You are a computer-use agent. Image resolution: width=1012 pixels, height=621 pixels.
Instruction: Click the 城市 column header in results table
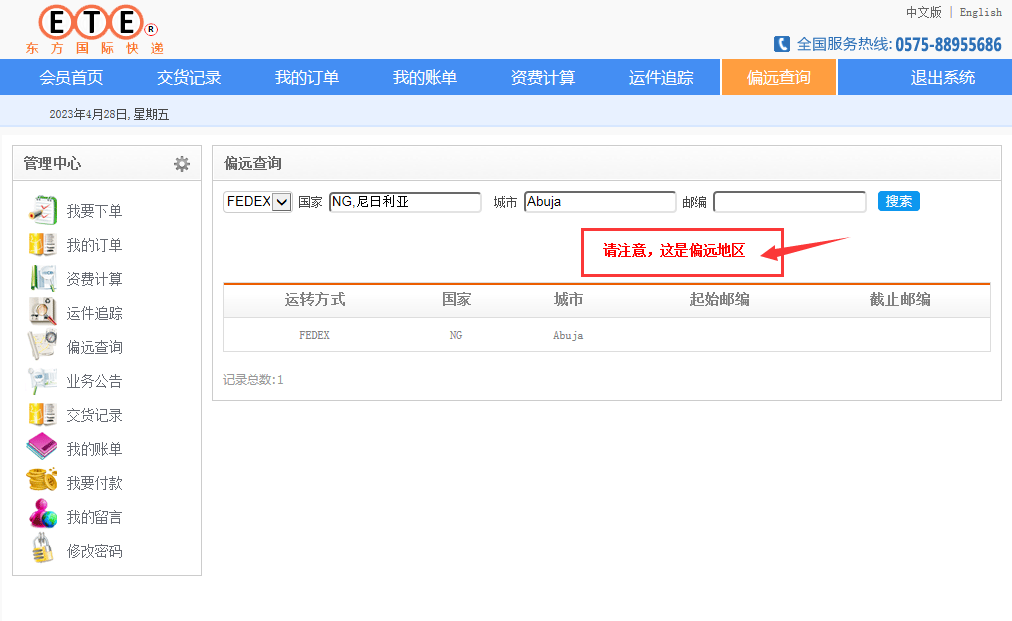pos(568,300)
